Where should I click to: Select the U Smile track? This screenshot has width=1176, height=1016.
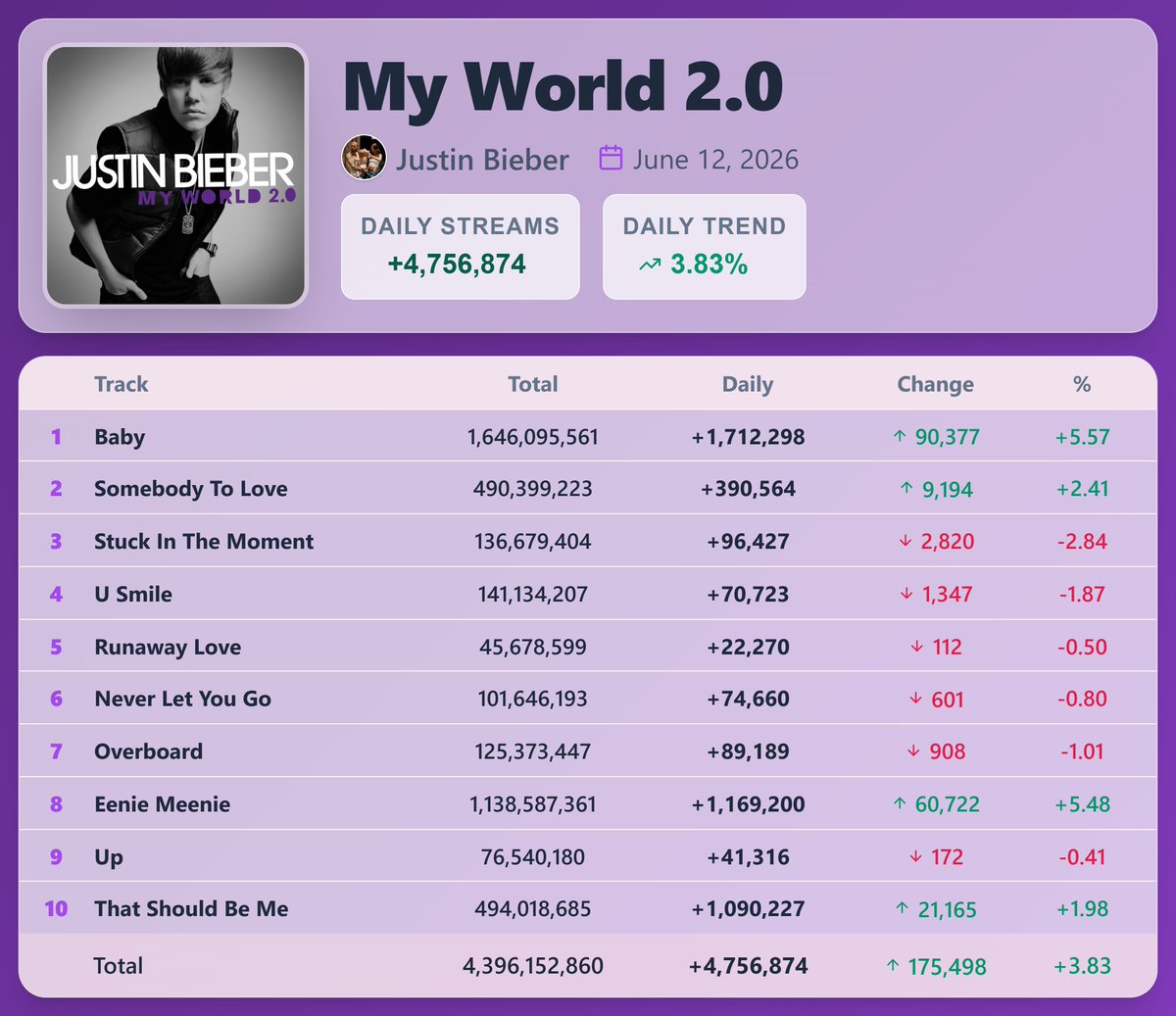point(133,594)
